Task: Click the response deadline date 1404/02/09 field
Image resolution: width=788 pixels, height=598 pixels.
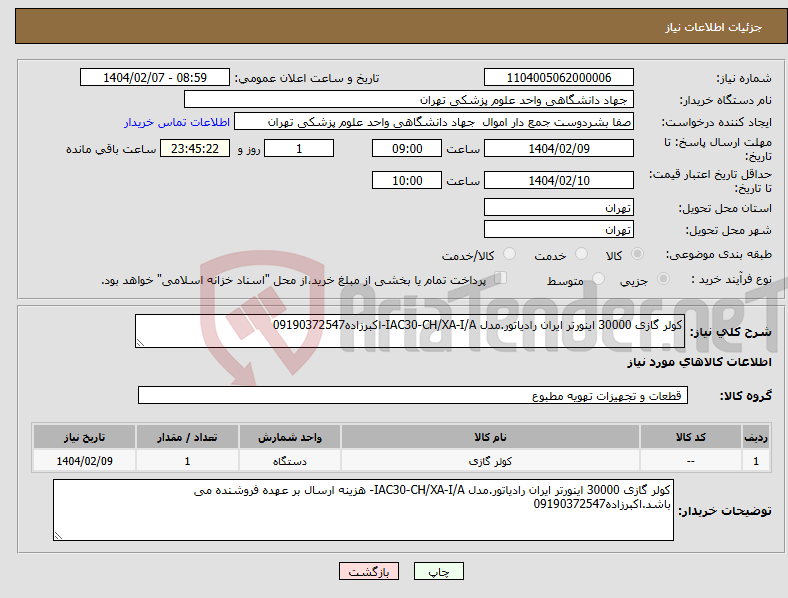Action: 558,149
